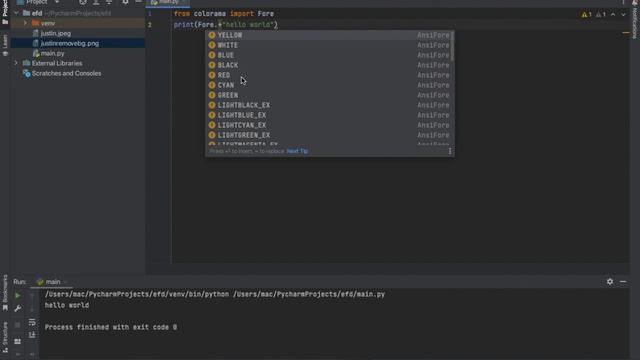The image size is (640, 360).
Task: Choose LIGHTCYAN_EX completion item
Action: point(329,125)
